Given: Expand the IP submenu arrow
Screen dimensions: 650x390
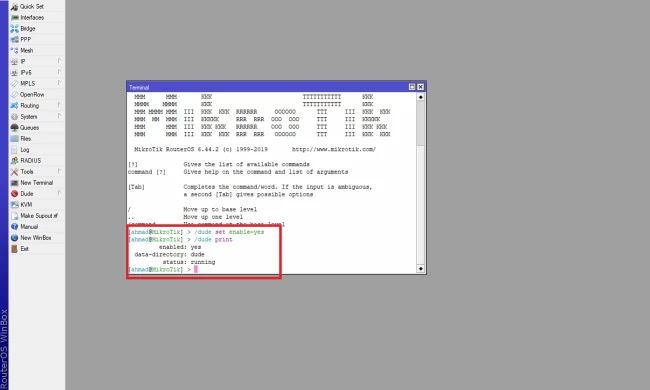Looking at the screenshot, I should click(59, 61).
